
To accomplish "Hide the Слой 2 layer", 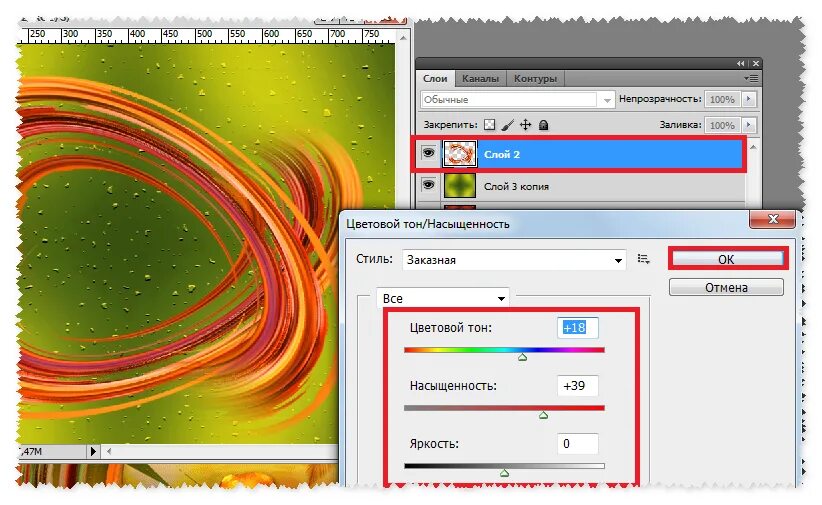I will (428, 153).
